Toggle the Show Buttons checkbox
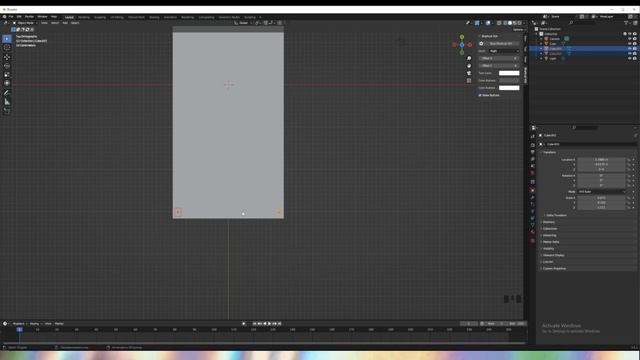 click(480, 95)
